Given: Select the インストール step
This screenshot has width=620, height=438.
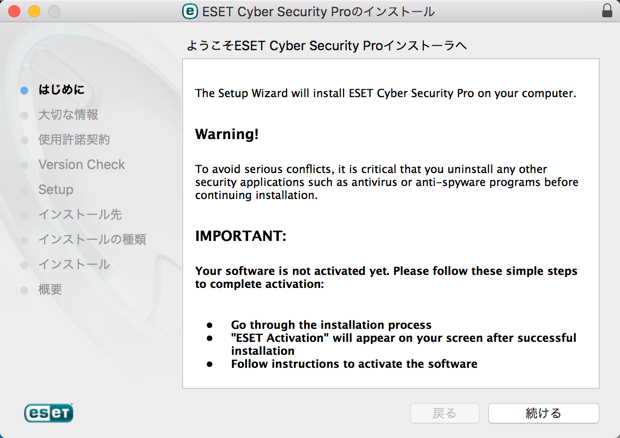Looking at the screenshot, I should click(74, 264).
